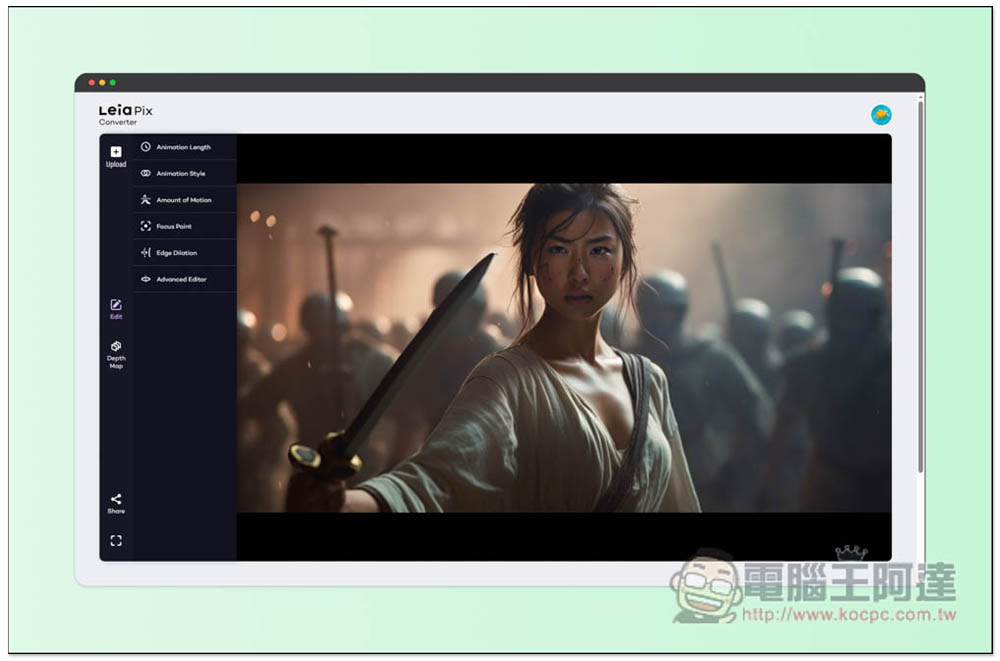1000x661 pixels.
Task: Click the Animation Style icon
Action: 145,174
